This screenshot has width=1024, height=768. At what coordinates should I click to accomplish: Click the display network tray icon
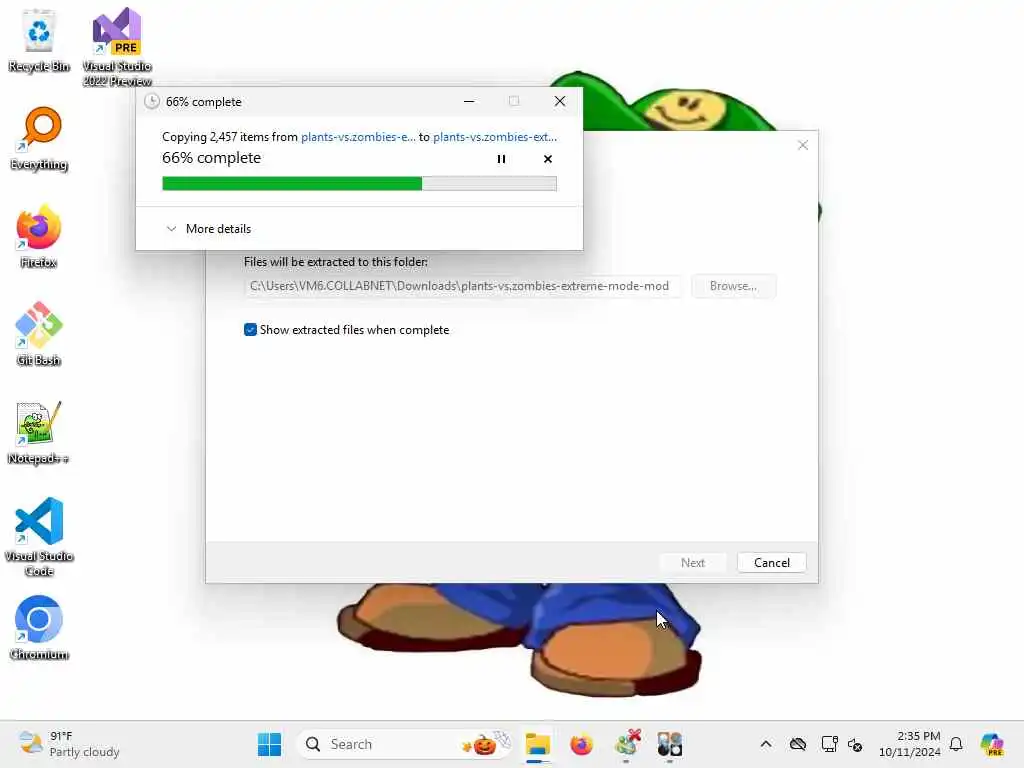(829, 744)
